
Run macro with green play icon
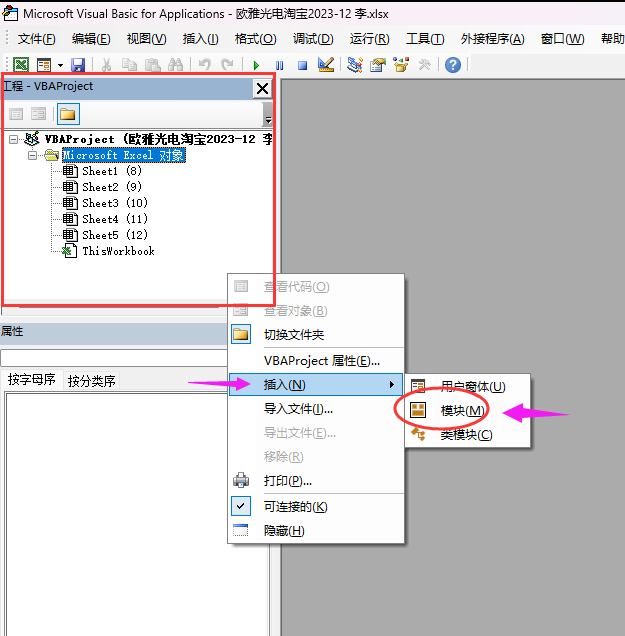(256, 65)
